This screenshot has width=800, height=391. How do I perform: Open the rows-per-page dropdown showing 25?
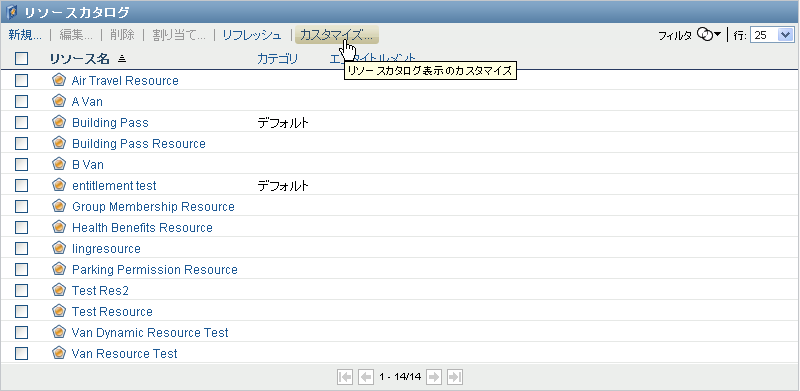pos(772,35)
